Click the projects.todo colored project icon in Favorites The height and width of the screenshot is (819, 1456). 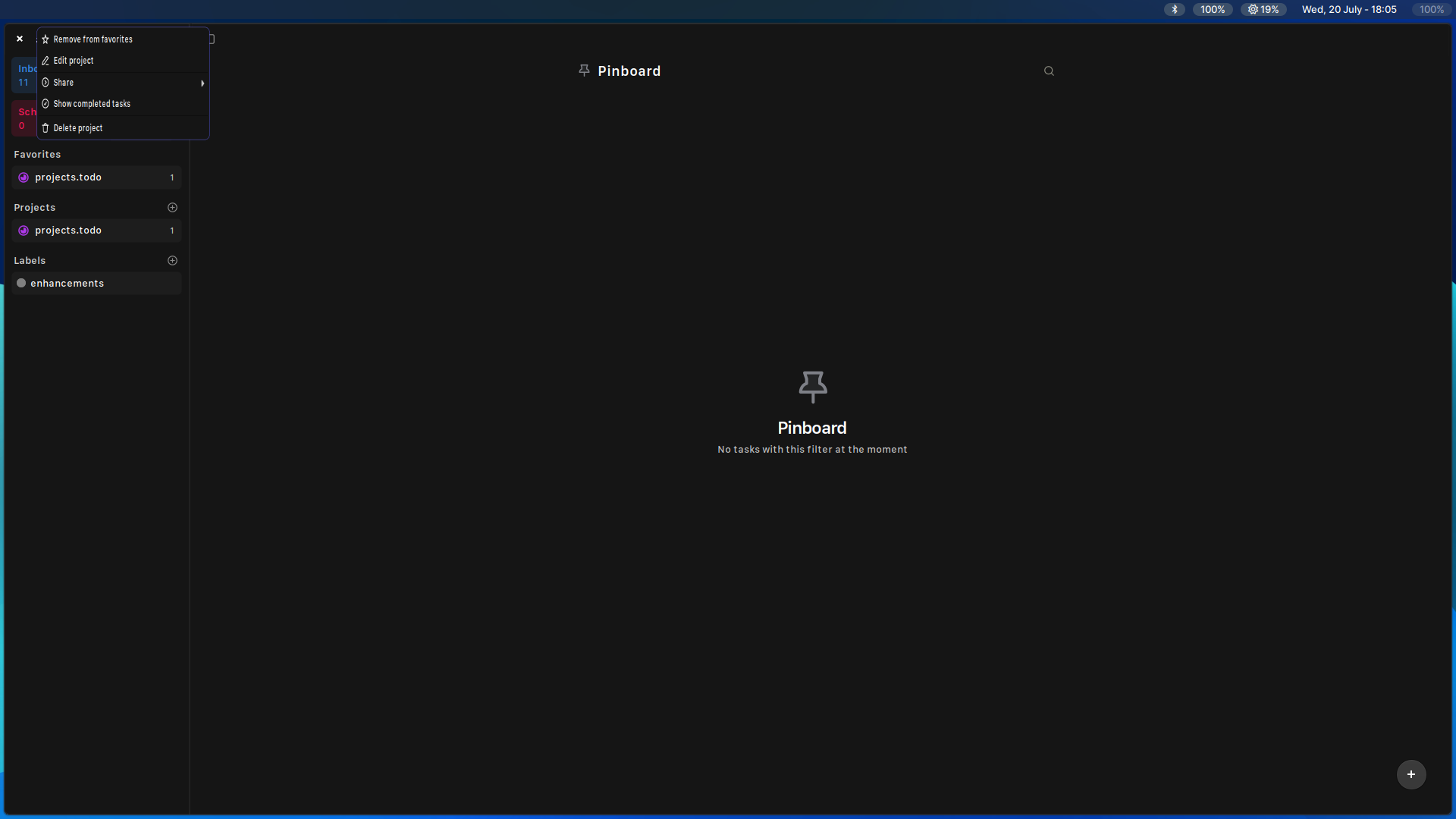(x=24, y=177)
